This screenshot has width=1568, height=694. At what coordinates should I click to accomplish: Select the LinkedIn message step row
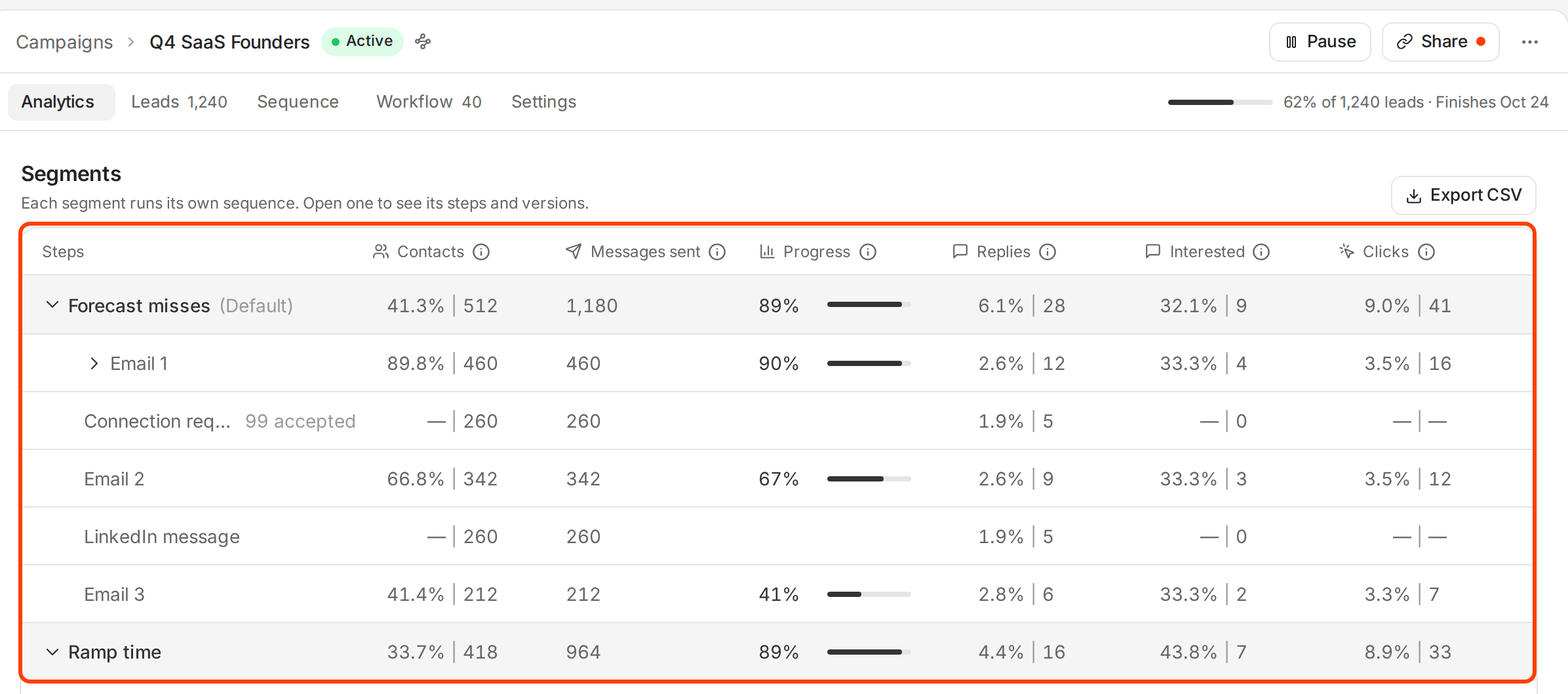coord(777,537)
